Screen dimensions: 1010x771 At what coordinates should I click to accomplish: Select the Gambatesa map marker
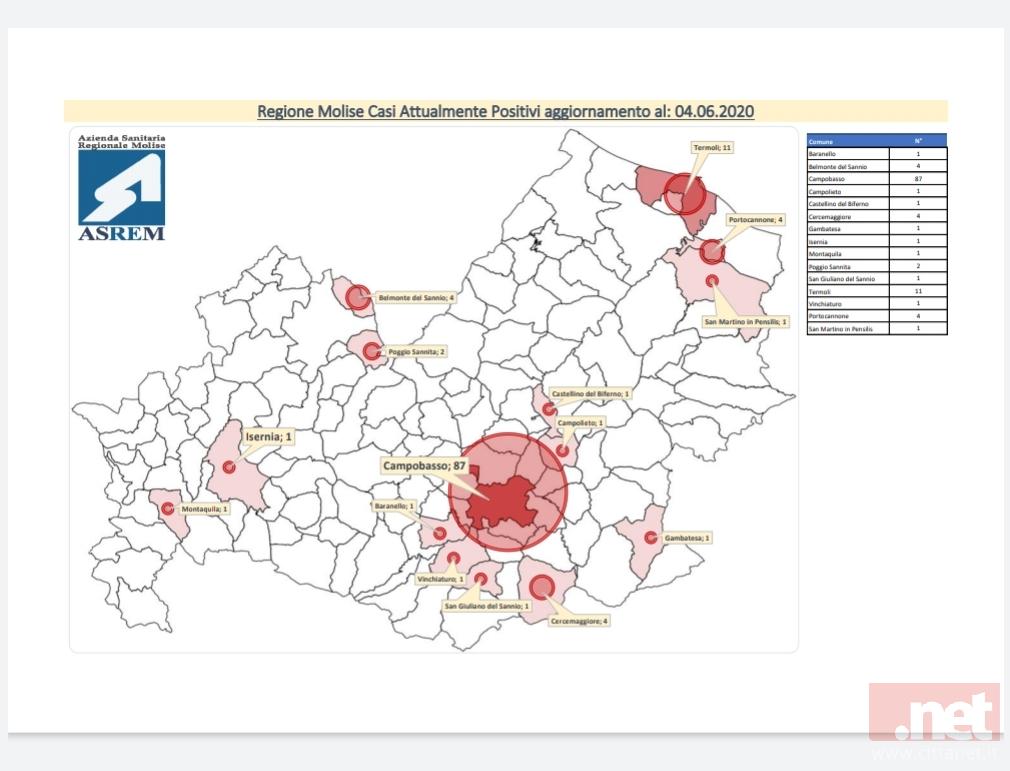[x=650, y=538]
